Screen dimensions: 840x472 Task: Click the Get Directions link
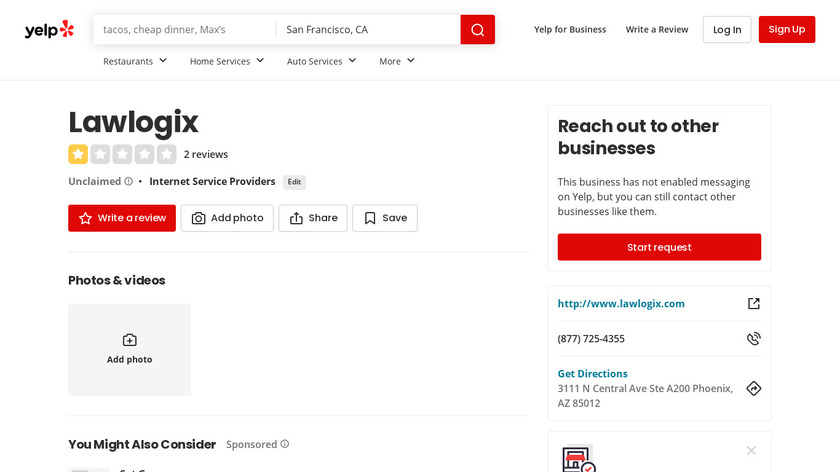pos(592,373)
